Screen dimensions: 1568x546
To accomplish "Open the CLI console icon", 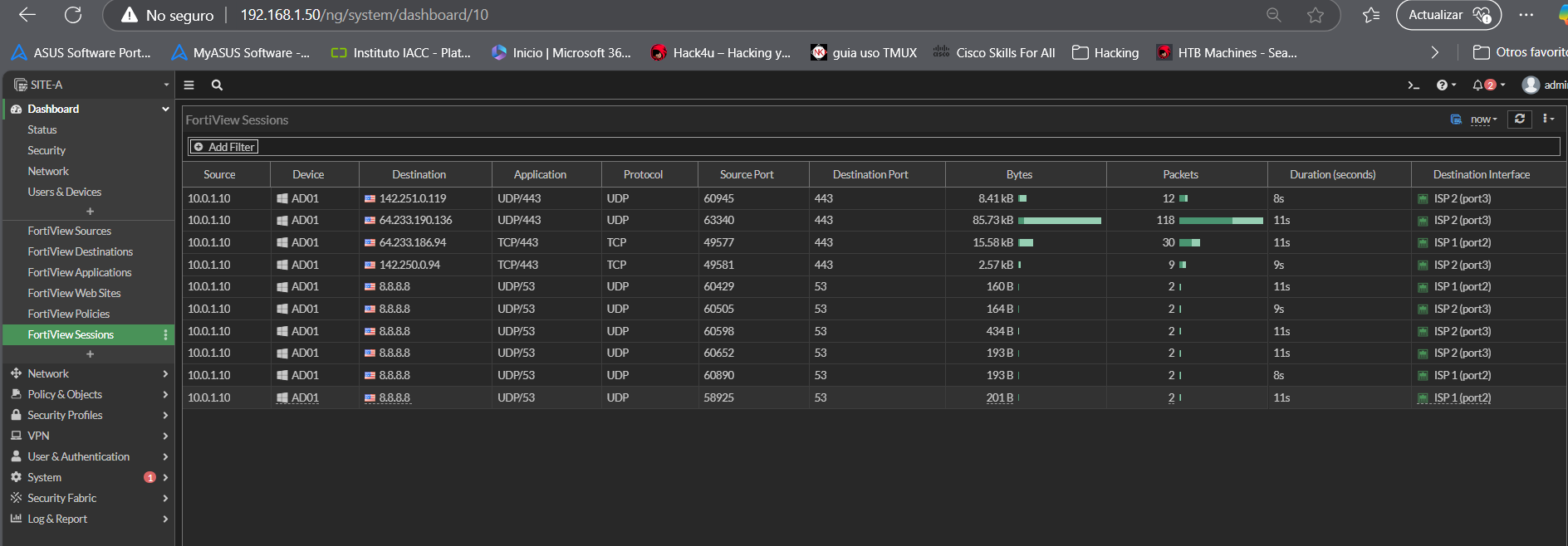I will (x=1413, y=85).
